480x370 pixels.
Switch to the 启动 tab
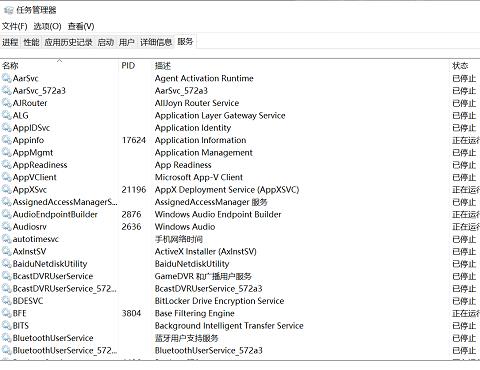pyautogui.click(x=106, y=42)
